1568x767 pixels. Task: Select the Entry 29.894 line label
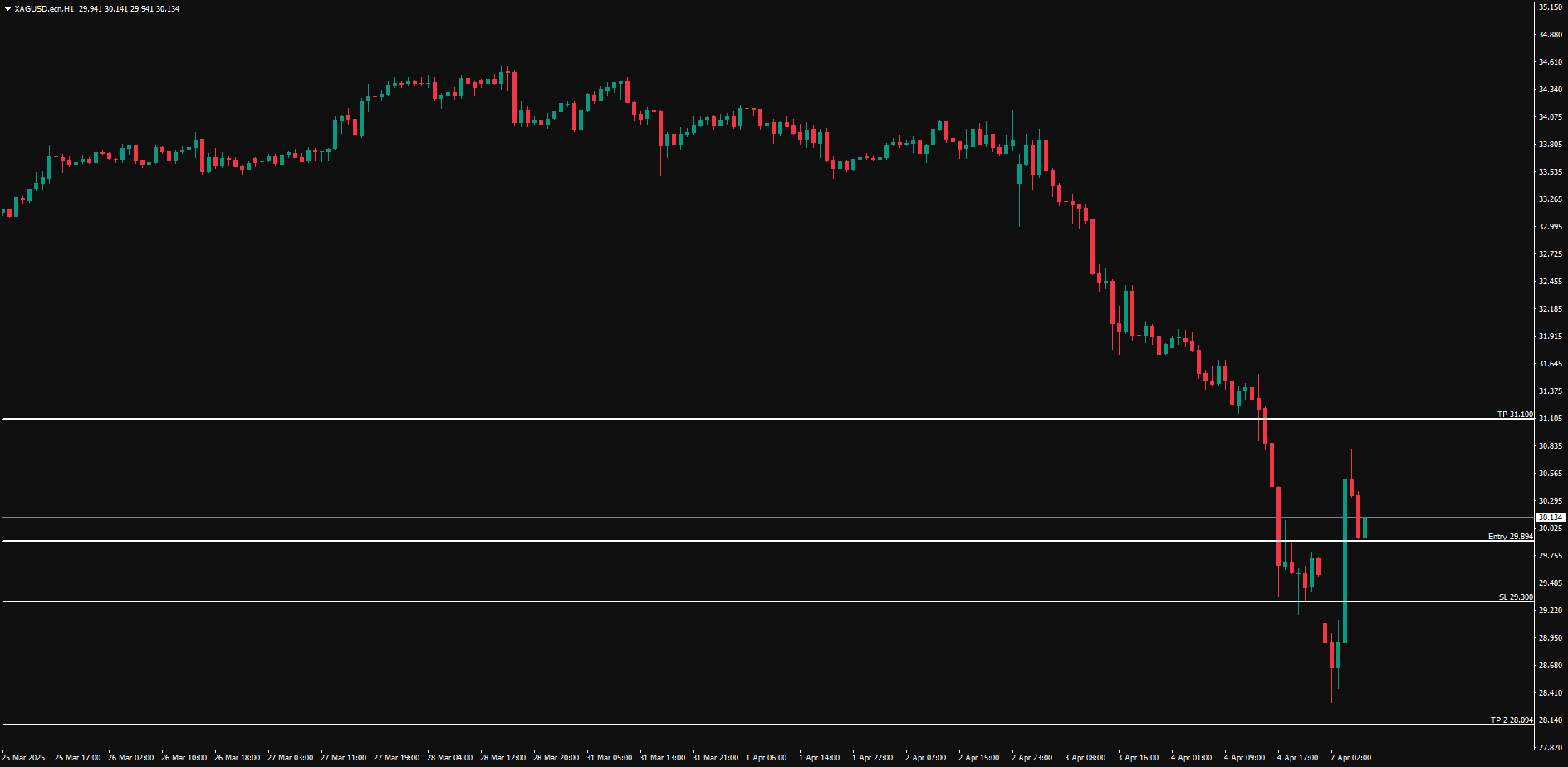(1510, 537)
